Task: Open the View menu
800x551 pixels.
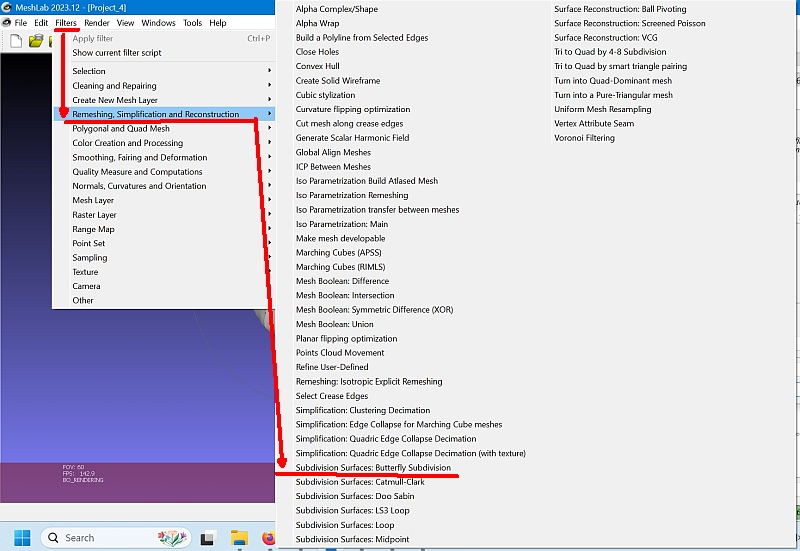Action: pos(125,23)
